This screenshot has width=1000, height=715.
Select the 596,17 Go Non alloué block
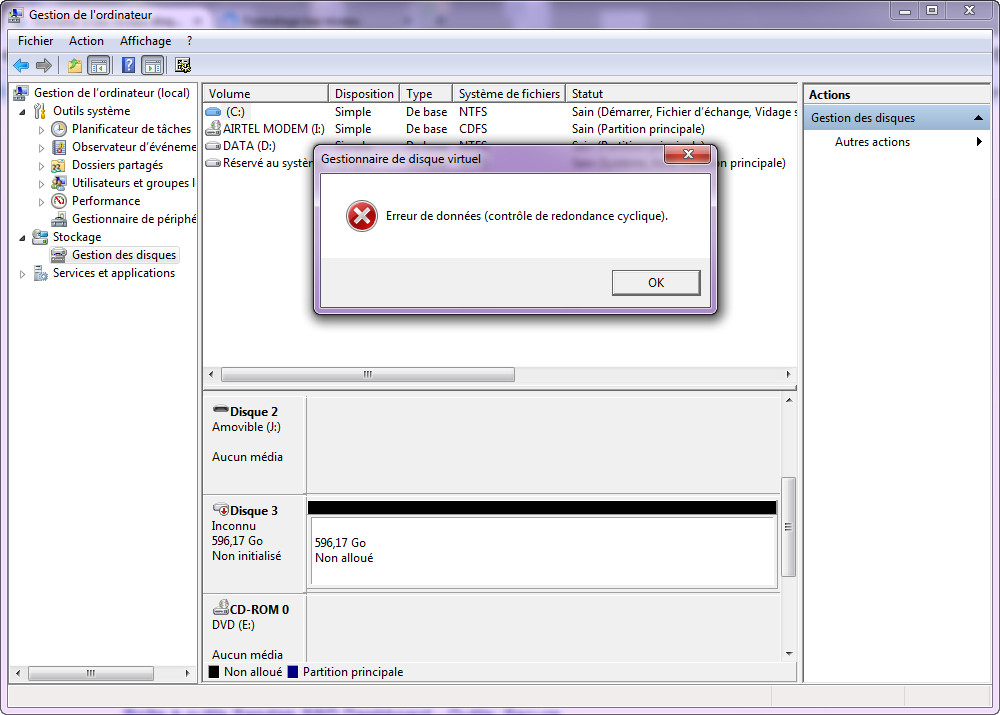(543, 551)
